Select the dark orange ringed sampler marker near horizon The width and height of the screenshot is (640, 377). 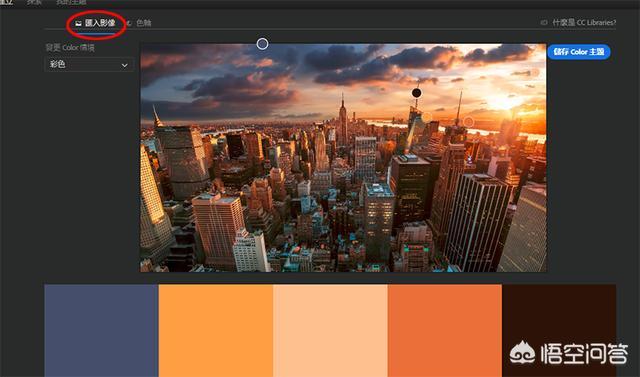coord(469,122)
